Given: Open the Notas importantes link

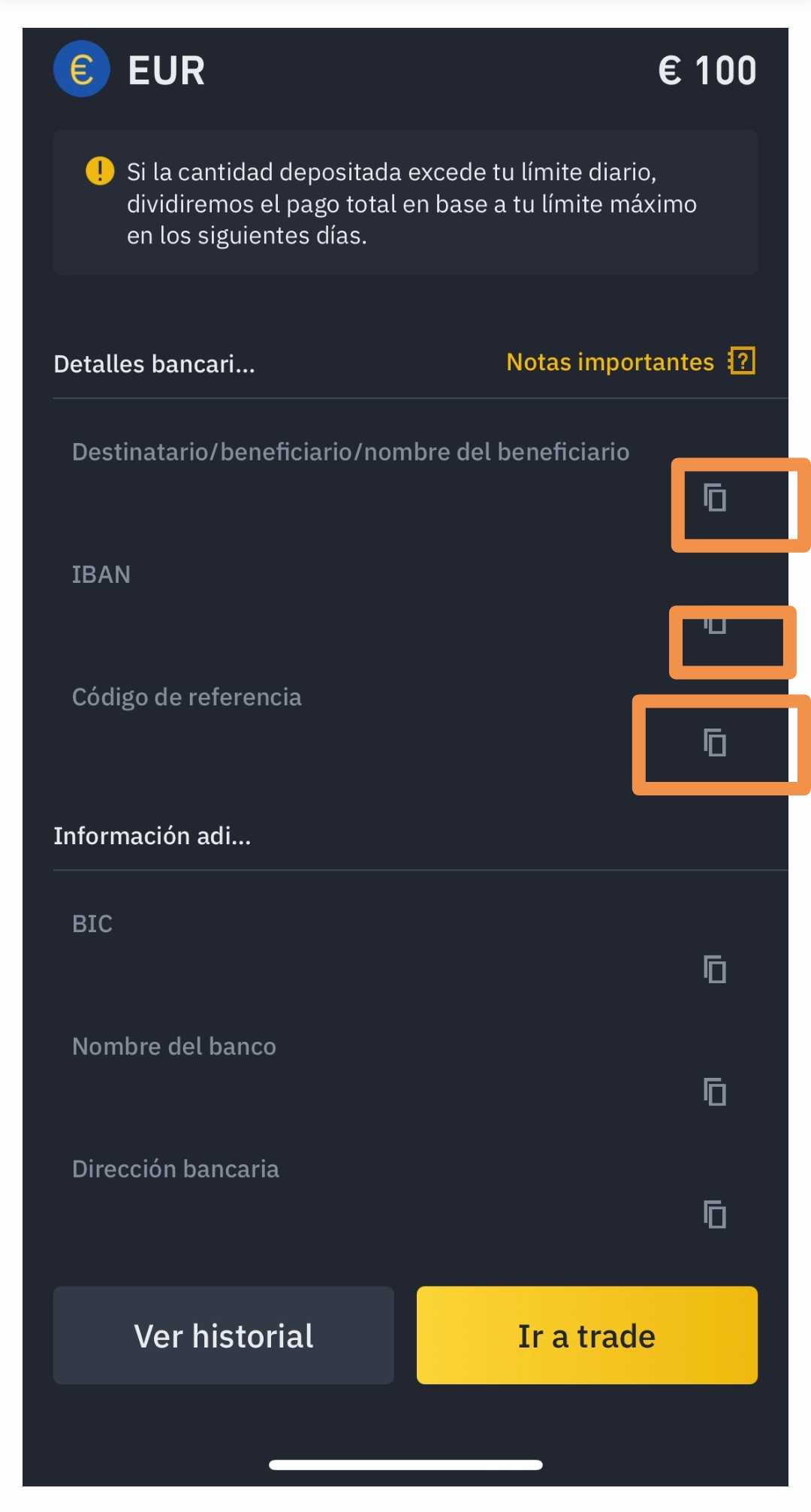Looking at the screenshot, I should point(610,362).
